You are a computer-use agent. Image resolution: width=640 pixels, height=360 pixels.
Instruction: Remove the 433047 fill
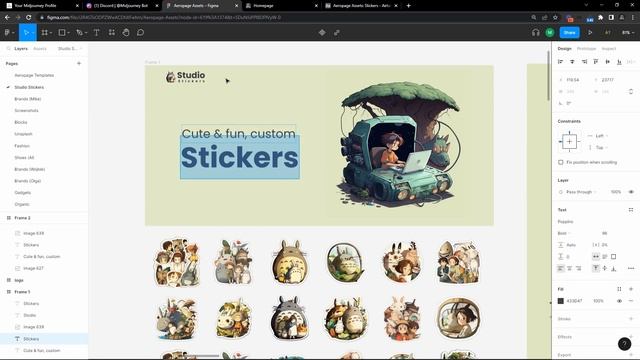pos(631,301)
